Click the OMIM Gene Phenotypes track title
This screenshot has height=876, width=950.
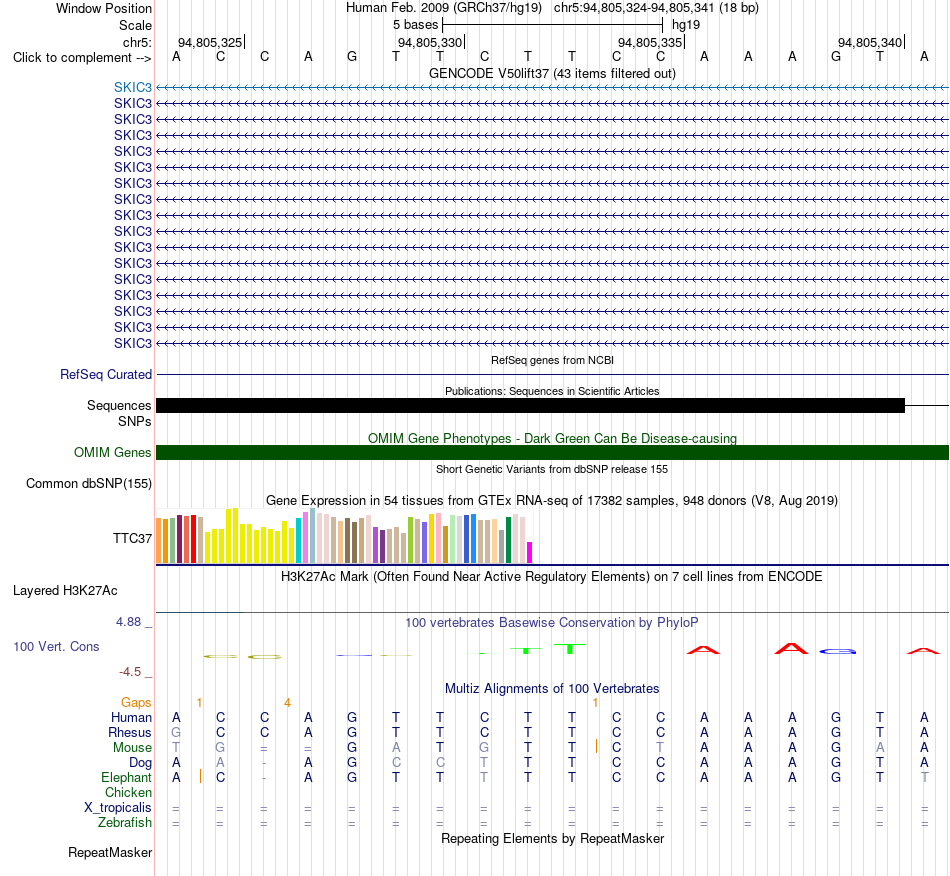coord(552,438)
